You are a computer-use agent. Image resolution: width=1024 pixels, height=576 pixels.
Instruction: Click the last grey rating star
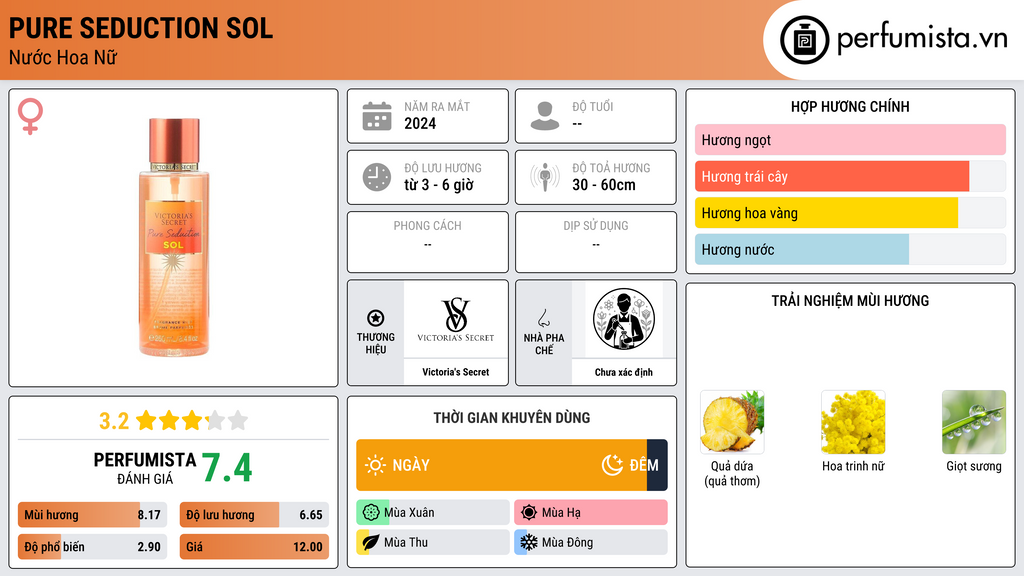pyautogui.click(x=238, y=420)
